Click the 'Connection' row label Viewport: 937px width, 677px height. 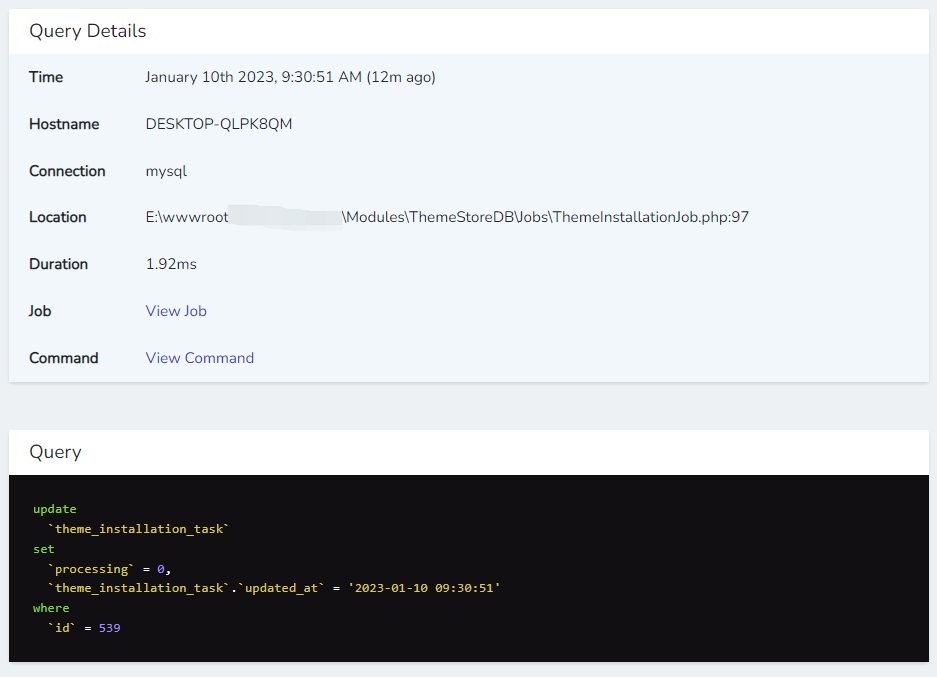tap(67, 171)
